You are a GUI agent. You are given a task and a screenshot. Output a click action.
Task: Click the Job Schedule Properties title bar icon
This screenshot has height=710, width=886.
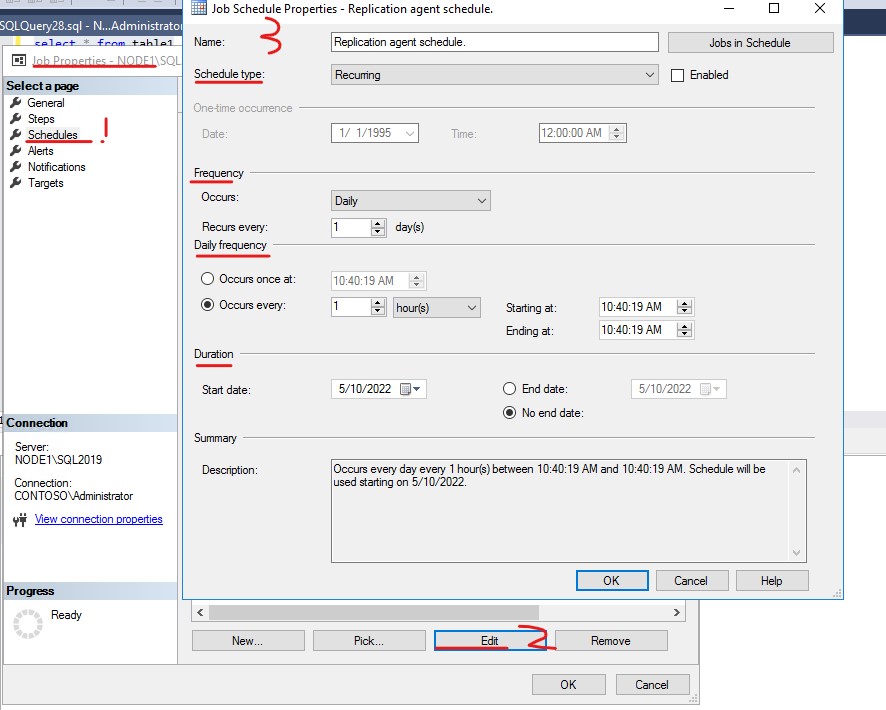[201, 8]
